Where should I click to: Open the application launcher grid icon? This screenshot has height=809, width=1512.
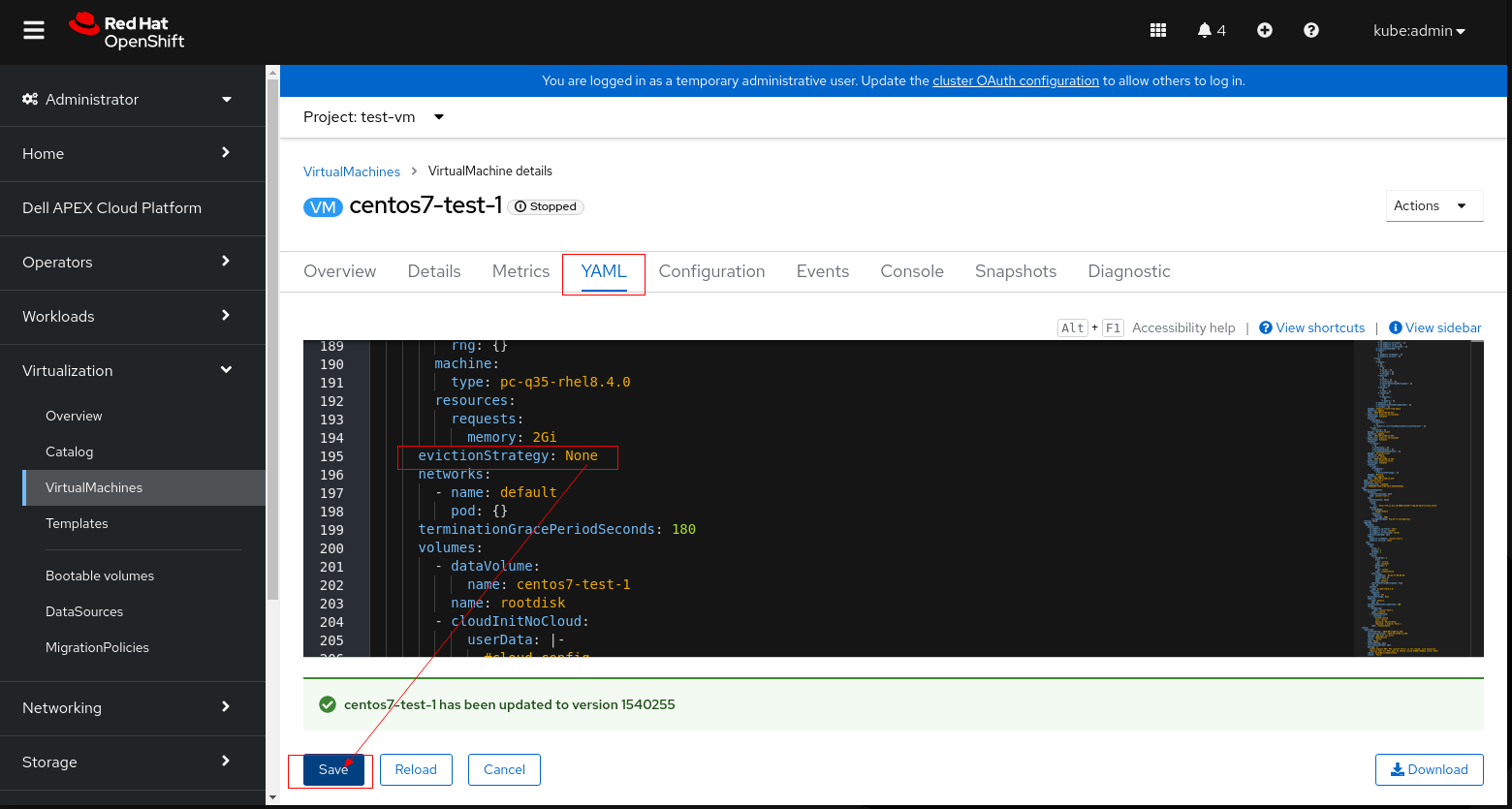pyautogui.click(x=1157, y=31)
